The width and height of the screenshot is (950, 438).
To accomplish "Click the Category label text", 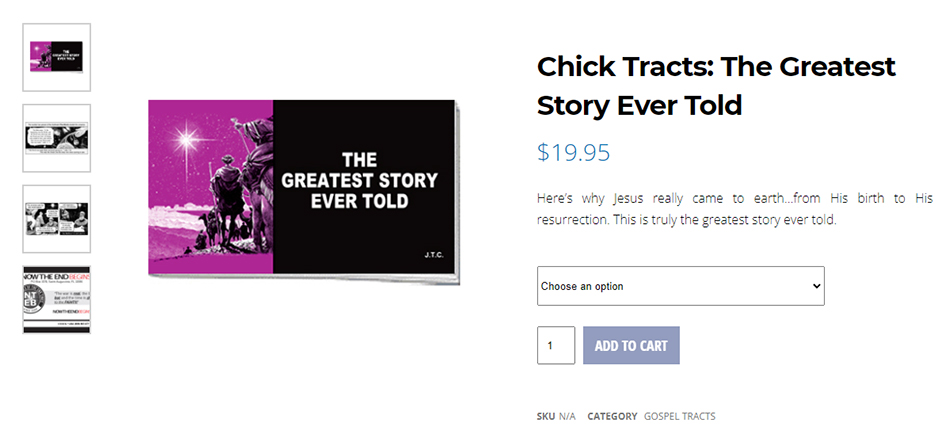I will click(x=612, y=416).
